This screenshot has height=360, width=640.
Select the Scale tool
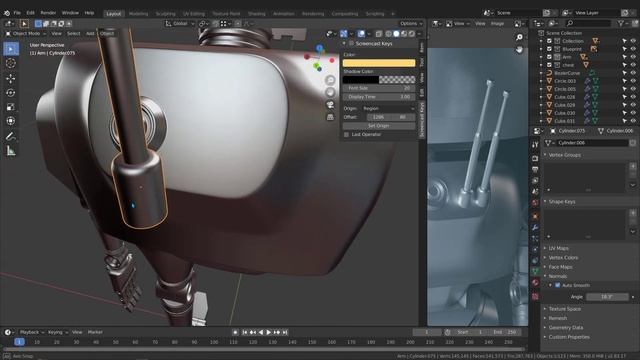(11, 107)
